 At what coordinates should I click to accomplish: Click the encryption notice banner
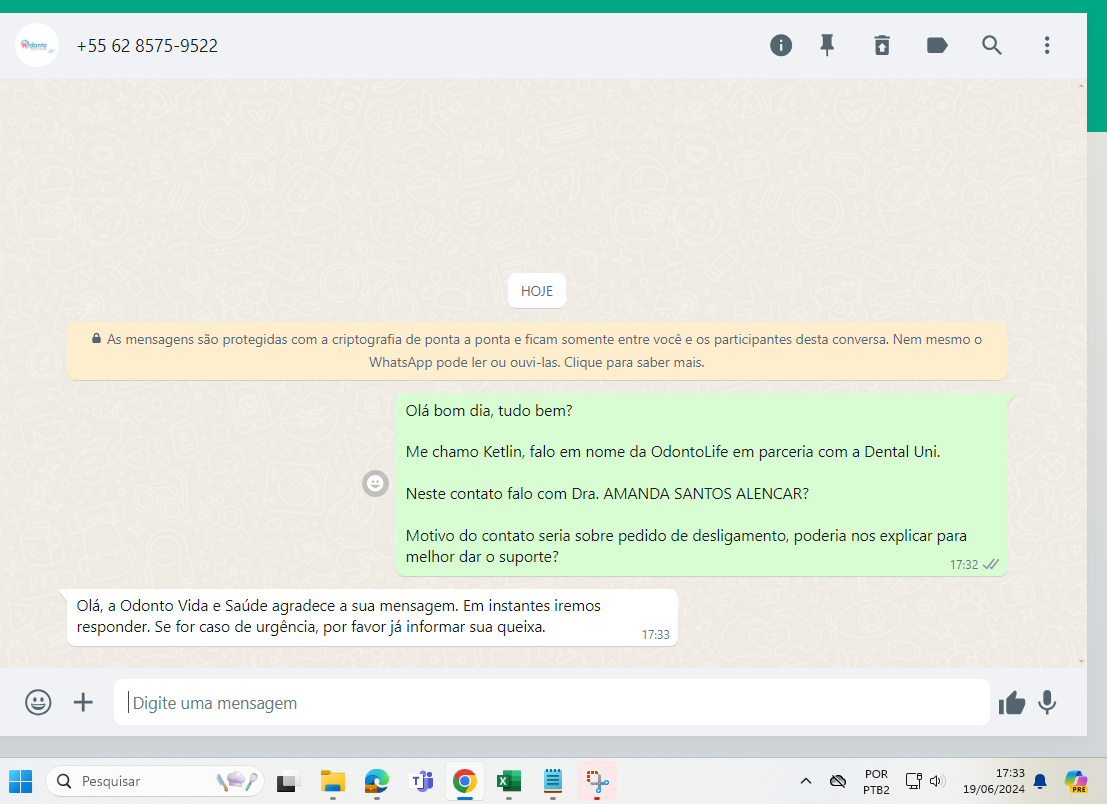[x=537, y=351]
